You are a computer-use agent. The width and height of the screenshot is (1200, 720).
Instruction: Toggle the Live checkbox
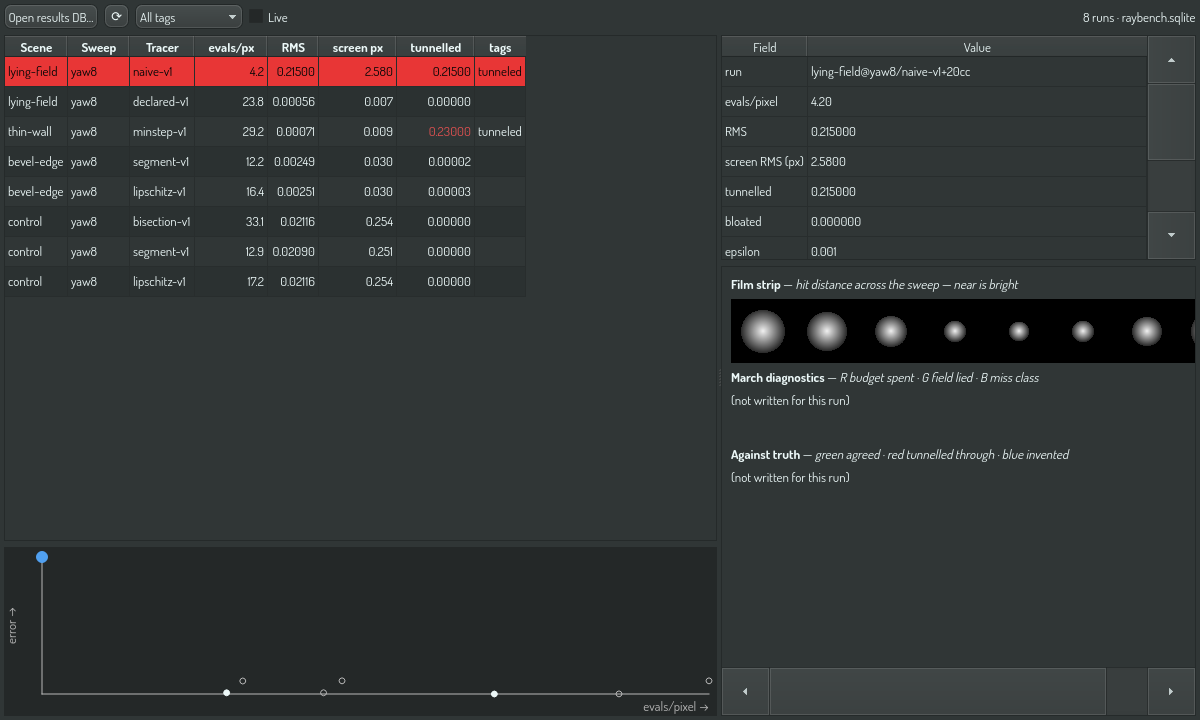[256, 17]
